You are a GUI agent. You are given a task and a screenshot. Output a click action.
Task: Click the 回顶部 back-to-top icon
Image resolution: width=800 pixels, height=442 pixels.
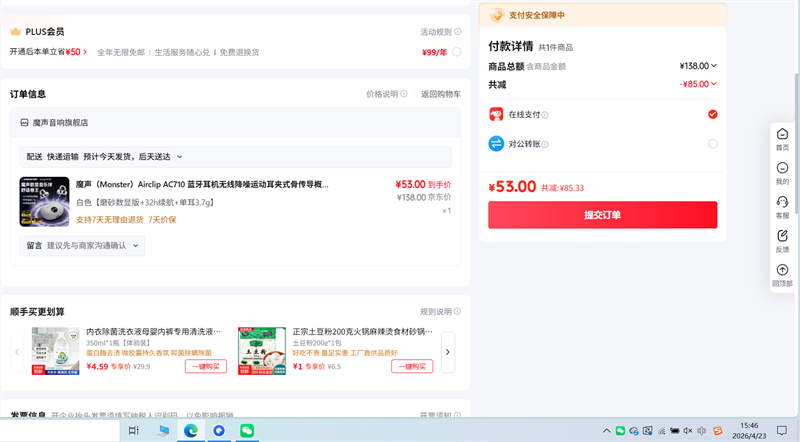(782, 269)
